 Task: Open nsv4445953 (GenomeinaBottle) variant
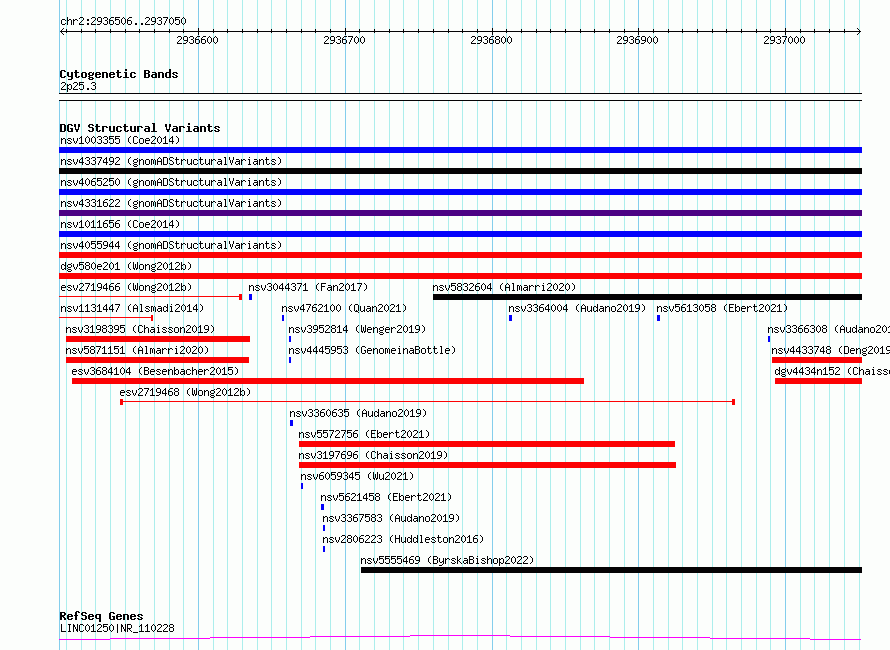[x=372, y=350]
